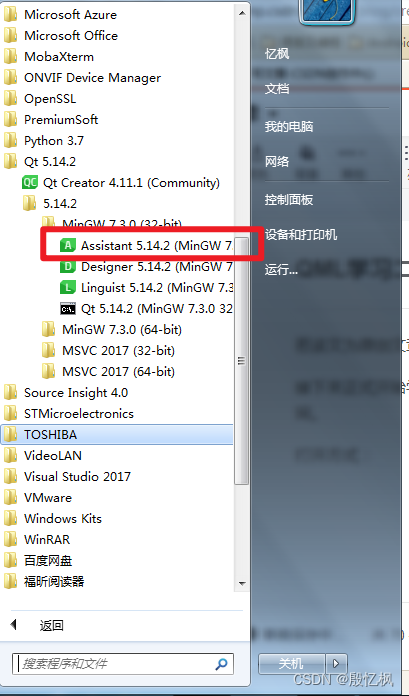Open Designer 5.14.2 green D icon
409x696 pixels.
pyautogui.click(x=68, y=267)
